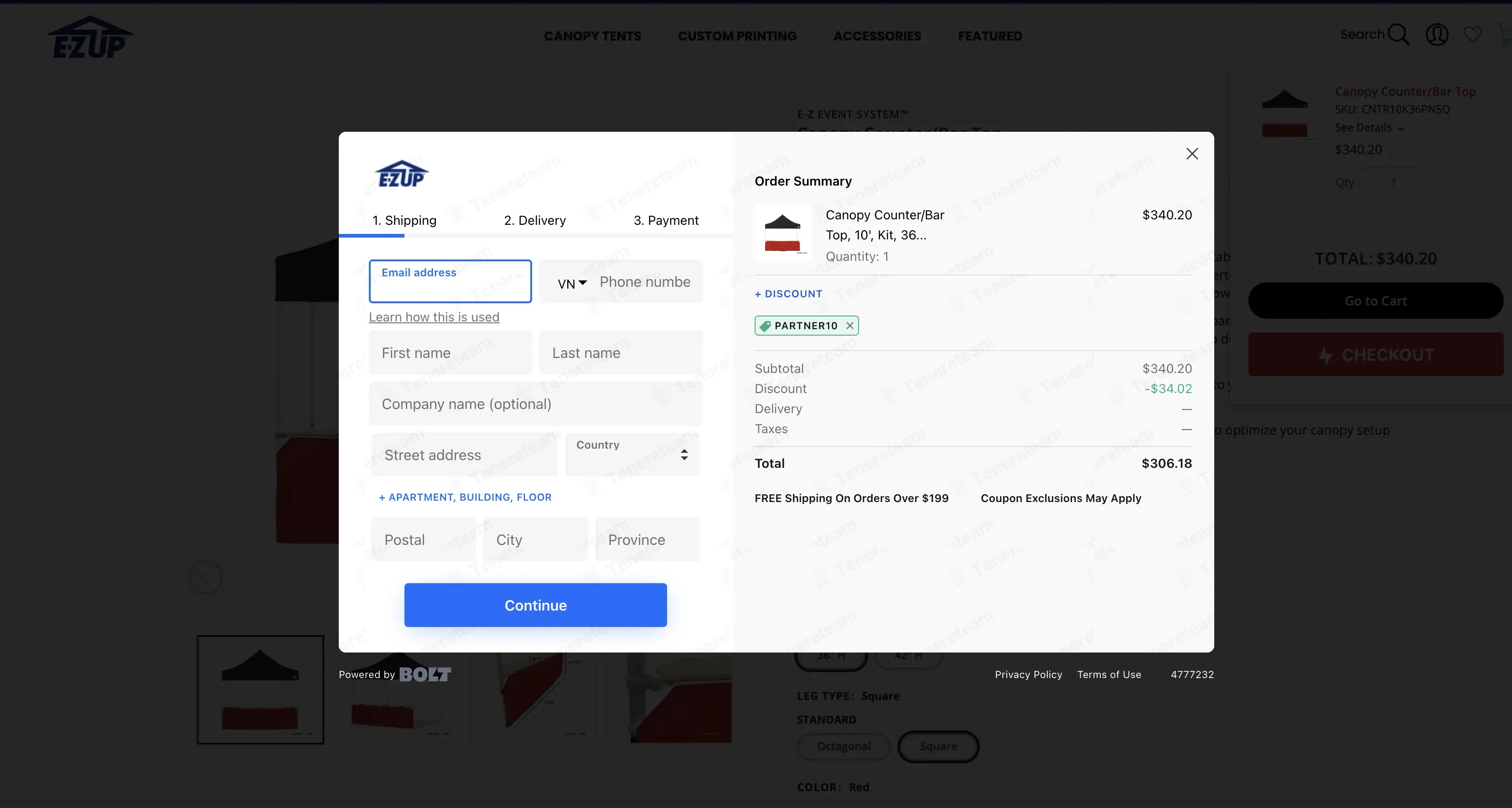Expand See Details in the mini cart

pyautogui.click(x=1369, y=127)
